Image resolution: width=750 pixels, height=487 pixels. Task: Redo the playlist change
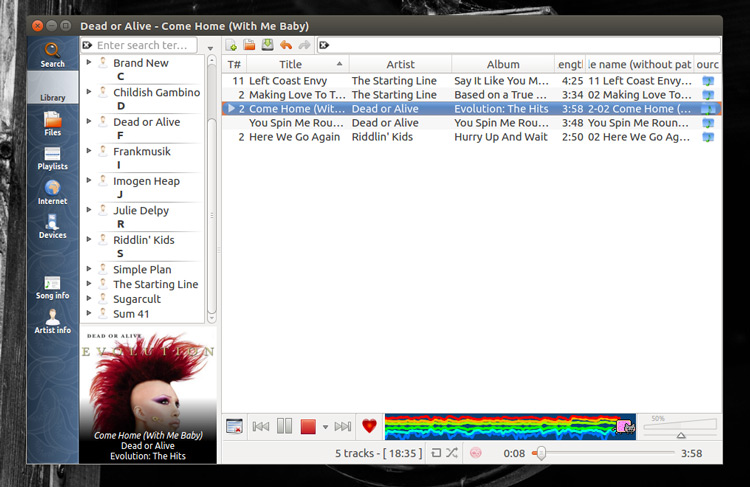coord(304,45)
